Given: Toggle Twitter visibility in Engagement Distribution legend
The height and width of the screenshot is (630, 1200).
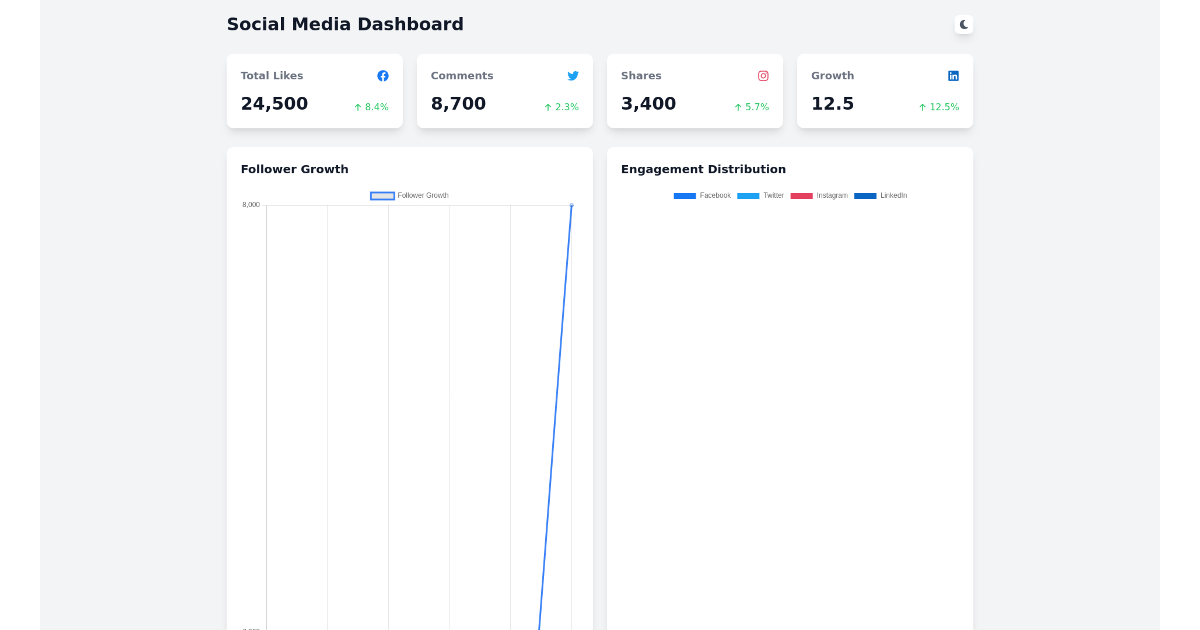Looking at the screenshot, I should (763, 196).
